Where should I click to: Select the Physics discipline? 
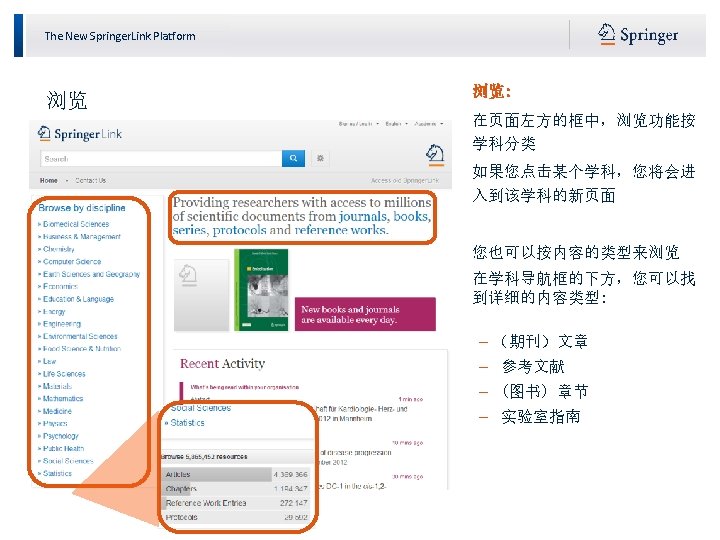click(55, 423)
